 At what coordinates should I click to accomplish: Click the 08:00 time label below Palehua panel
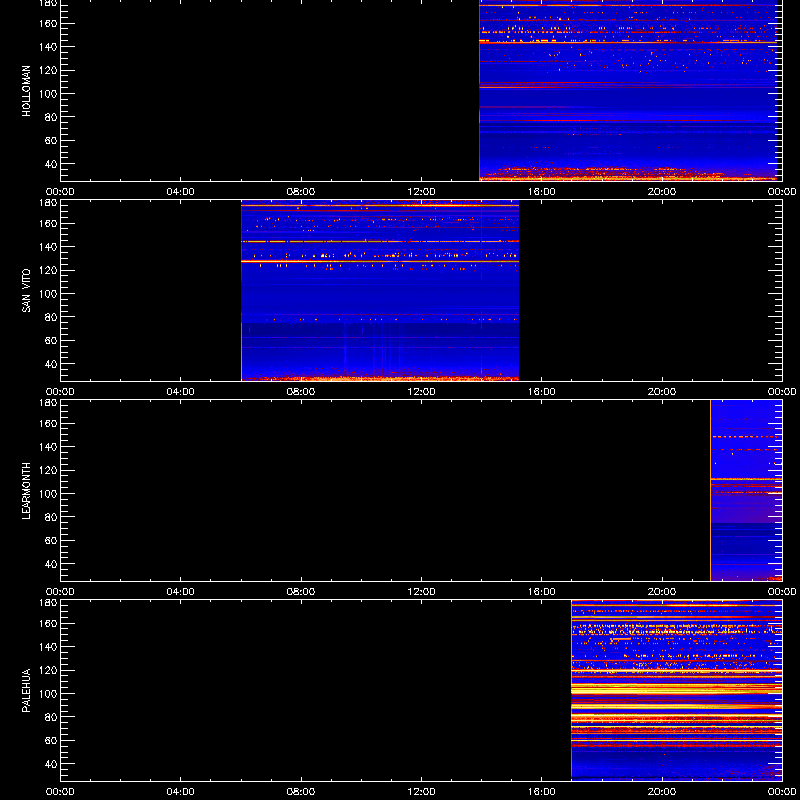tap(301, 792)
